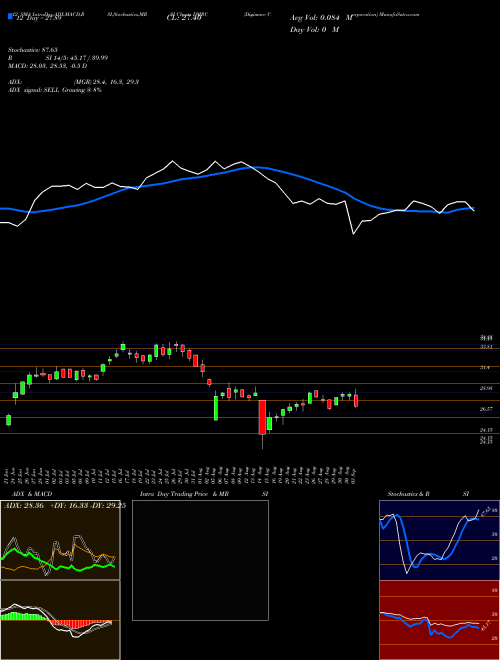Select the 'Stochastics & R' panel title
The height and width of the screenshot is (660, 500).
(x=408, y=494)
